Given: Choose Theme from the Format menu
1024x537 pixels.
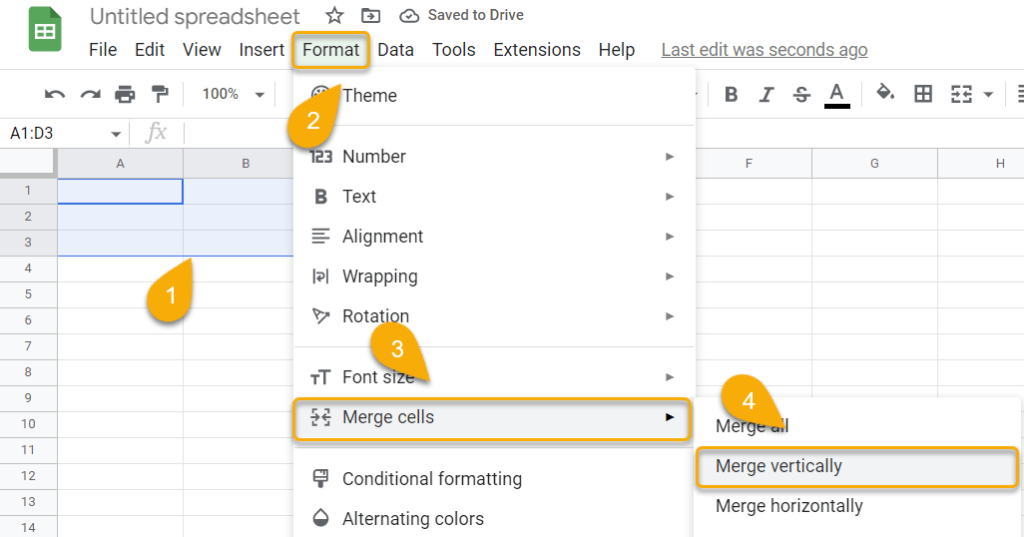Looking at the screenshot, I should [x=493, y=95].
